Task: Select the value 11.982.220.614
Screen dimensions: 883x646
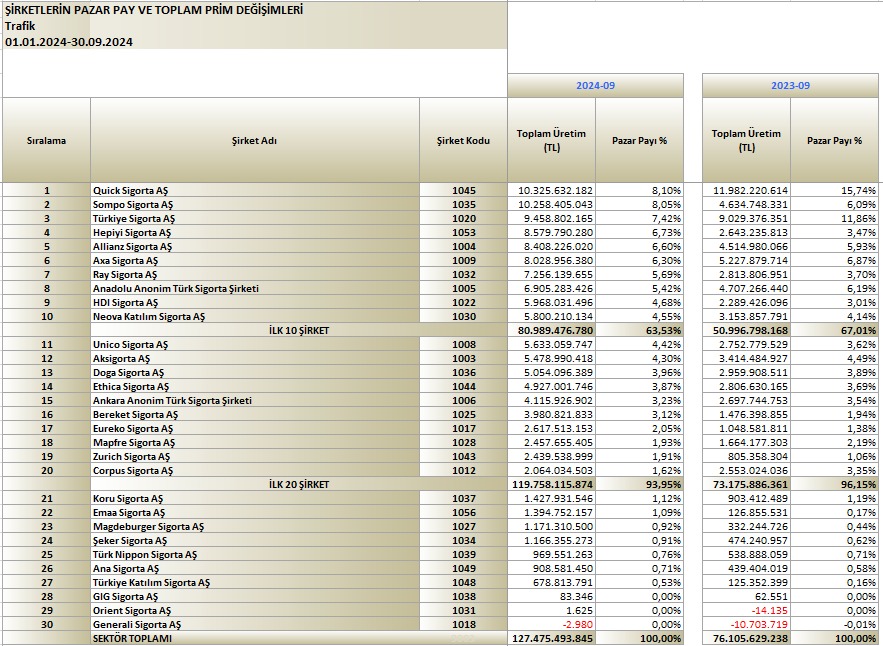Action: [x=747, y=190]
